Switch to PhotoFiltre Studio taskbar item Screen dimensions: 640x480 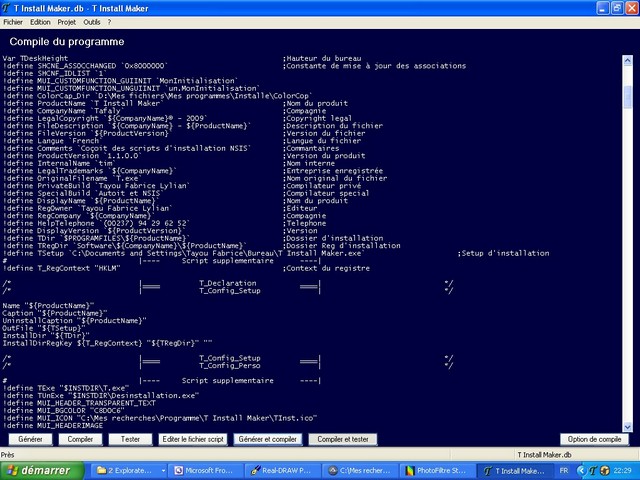pyautogui.click(x=438, y=471)
